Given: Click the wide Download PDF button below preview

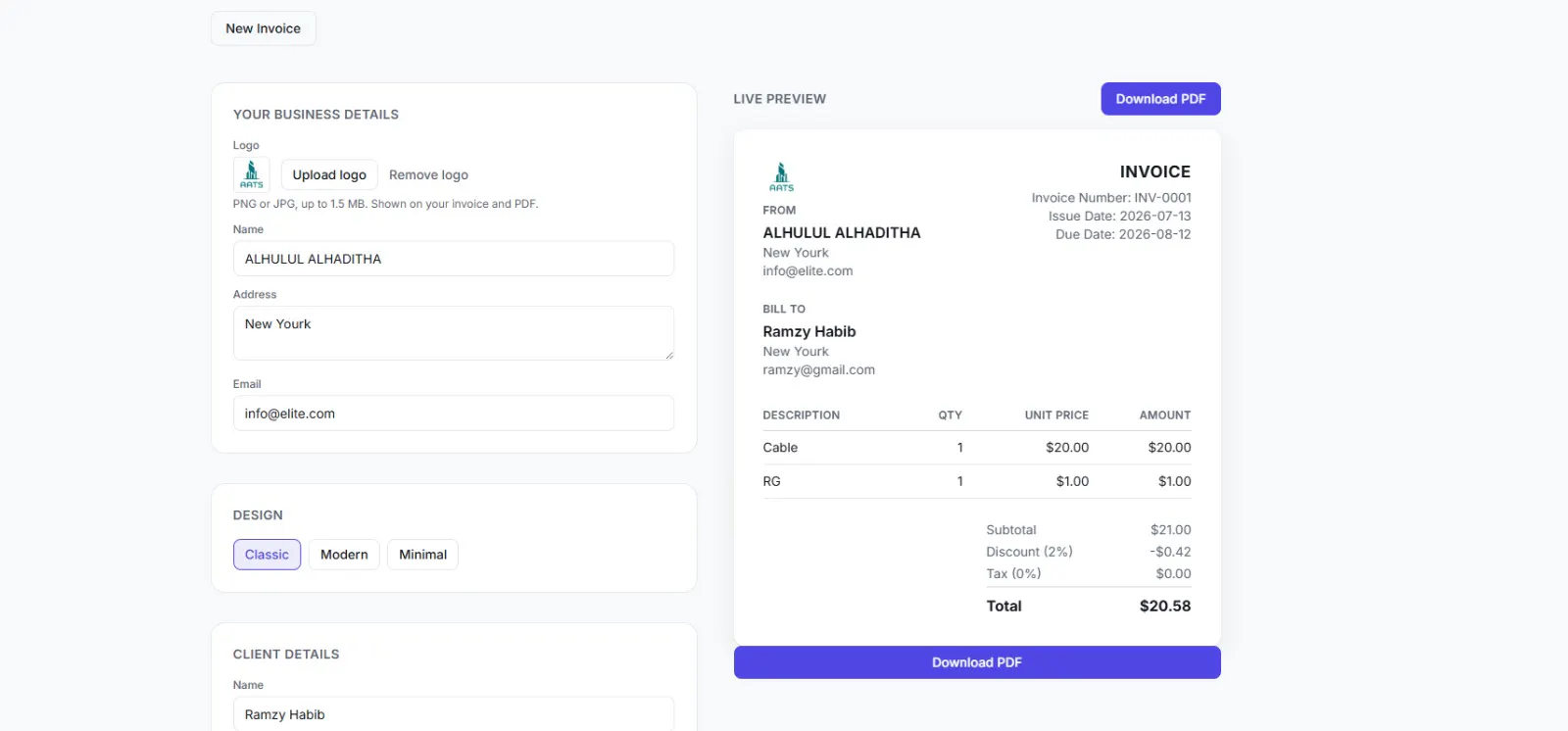Looking at the screenshot, I should [977, 662].
